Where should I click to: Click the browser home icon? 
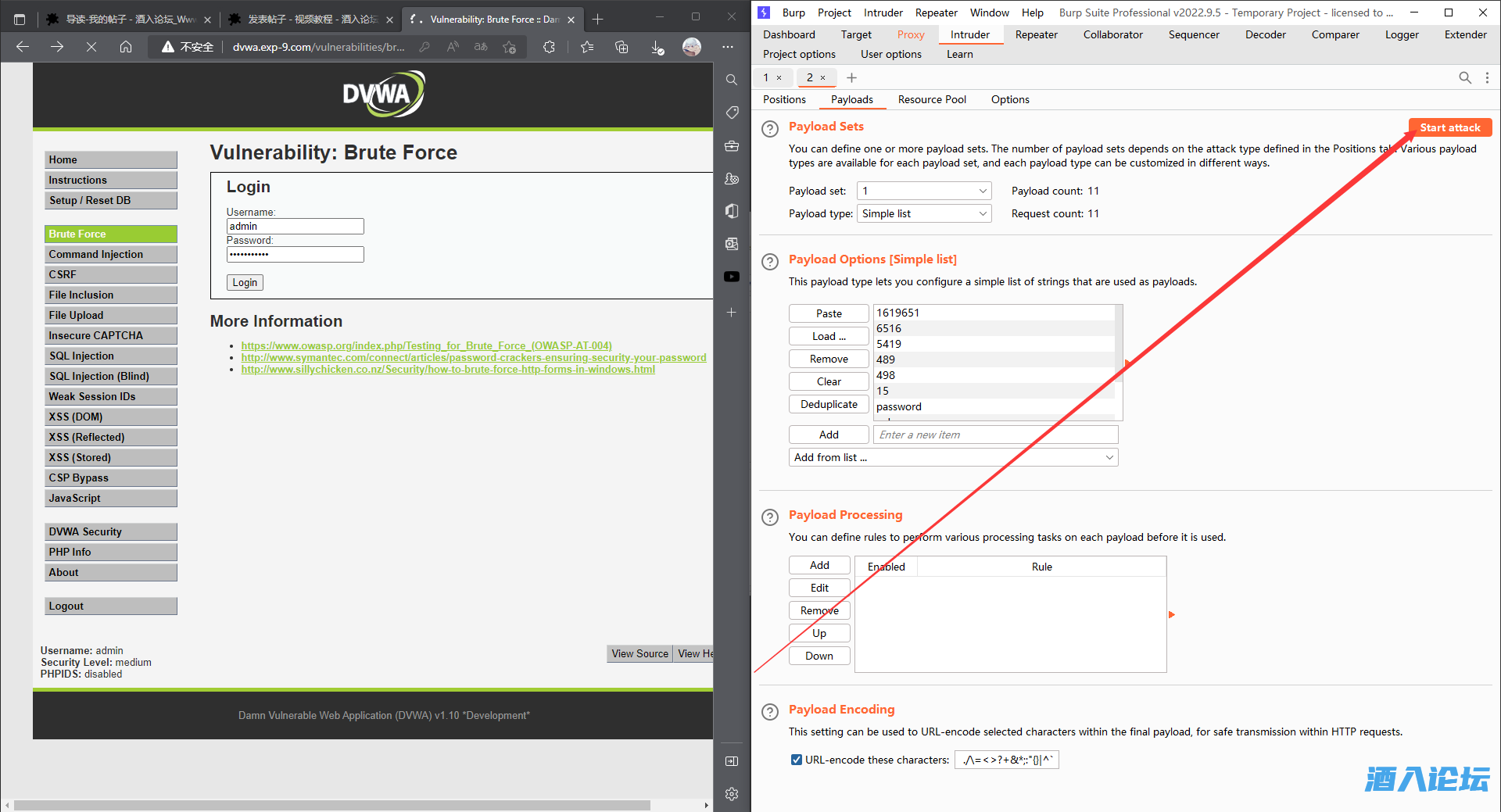click(x=125, y=47)
